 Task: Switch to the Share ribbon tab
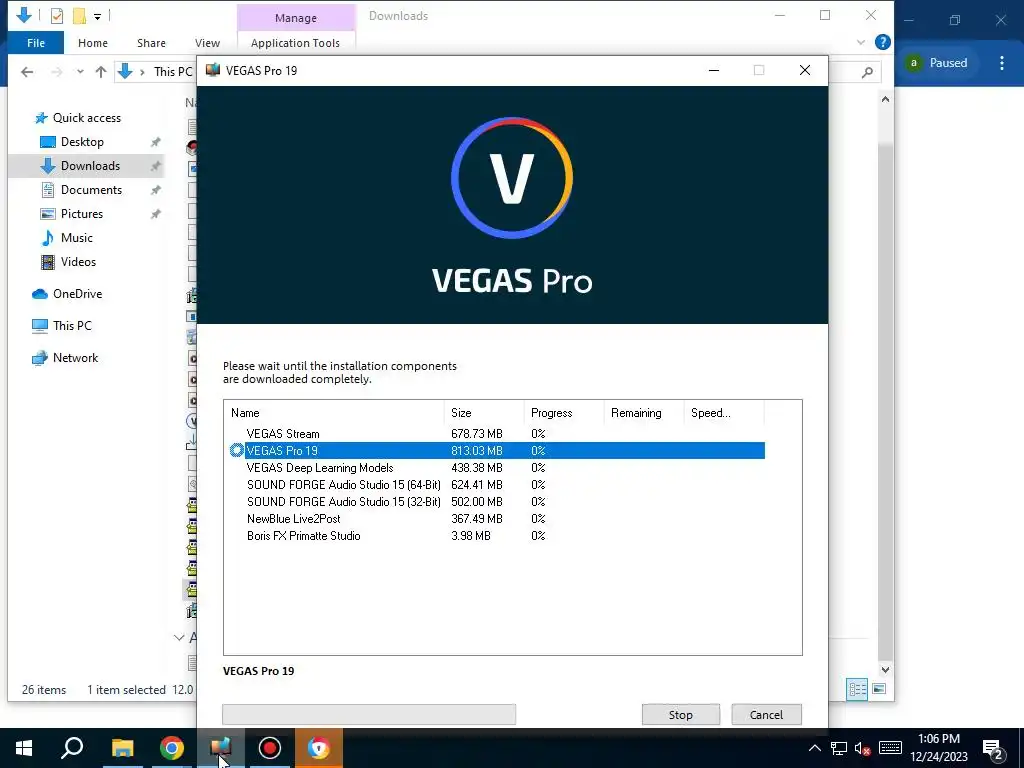(x=151, y=43)
